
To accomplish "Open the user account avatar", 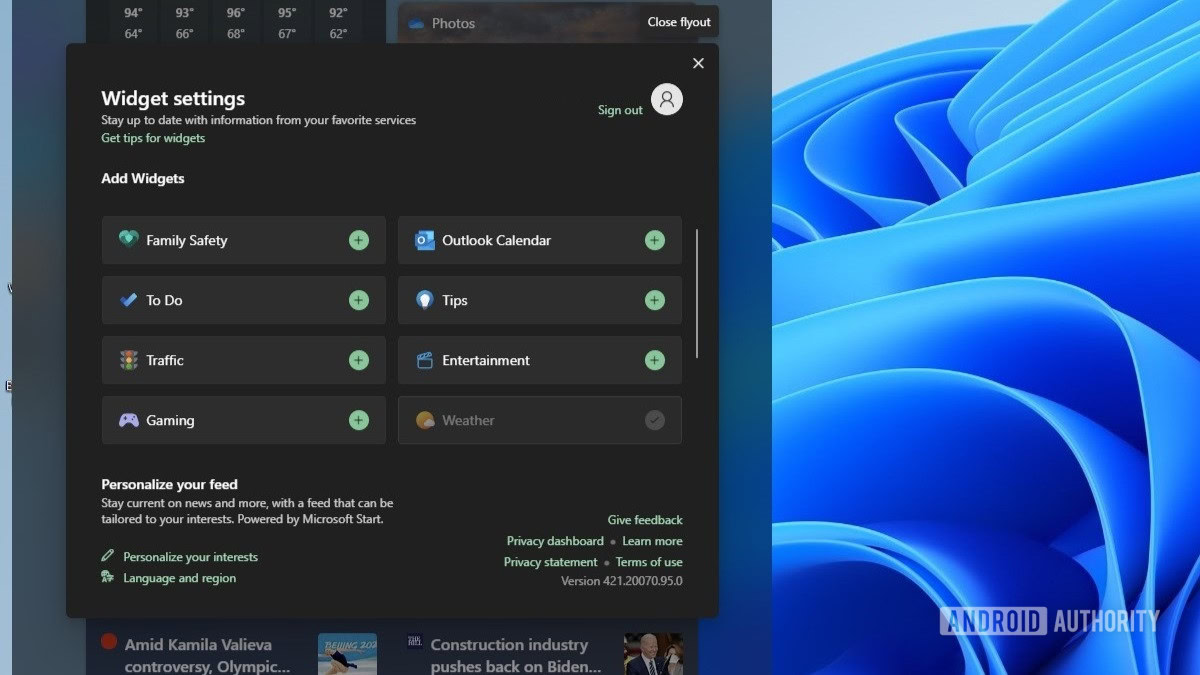I will click(x=667, y=99).
